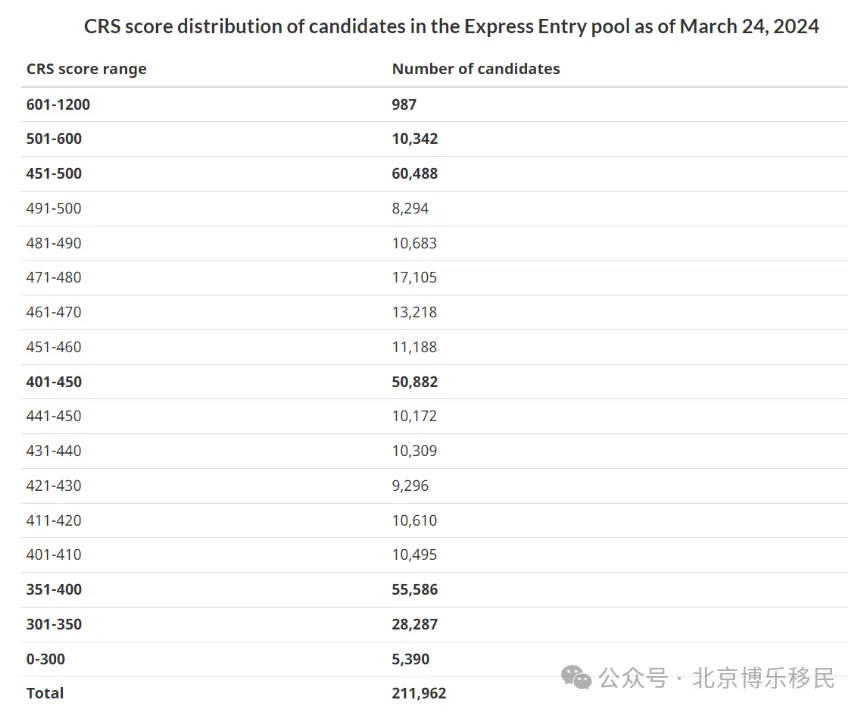Image resolution: width=862 pixels, height=712 pixels.
Task: Select the 401-450 bold range row
Action: [x=434, y=382]
